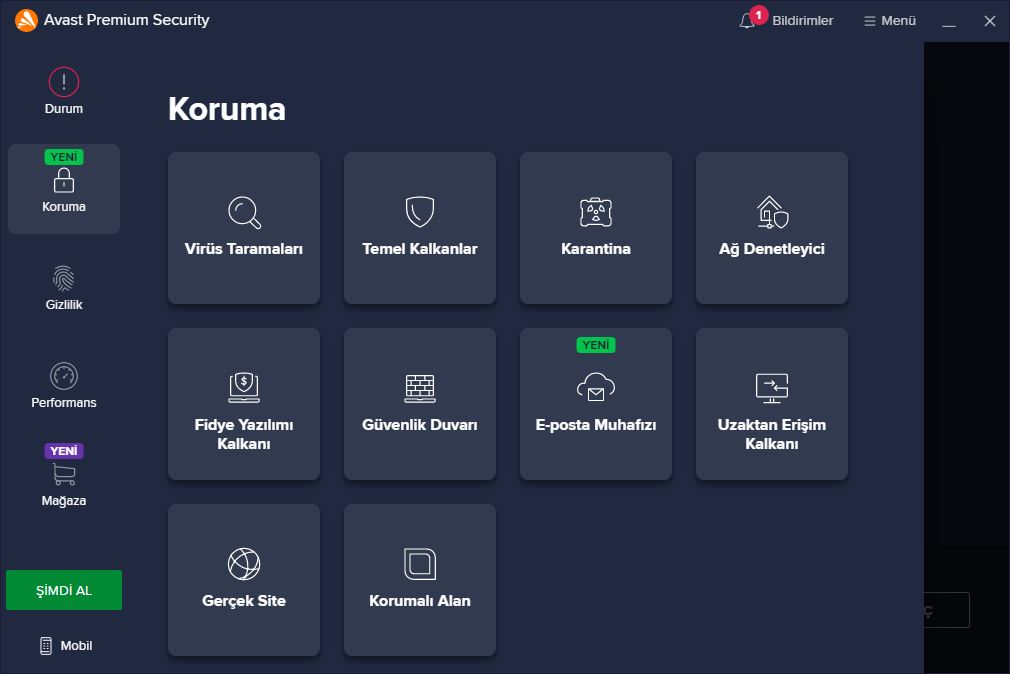The height and width of the screenshot is (674, 1010).
Task: Click the Avast logo in title bar
Action: point(26,20)
